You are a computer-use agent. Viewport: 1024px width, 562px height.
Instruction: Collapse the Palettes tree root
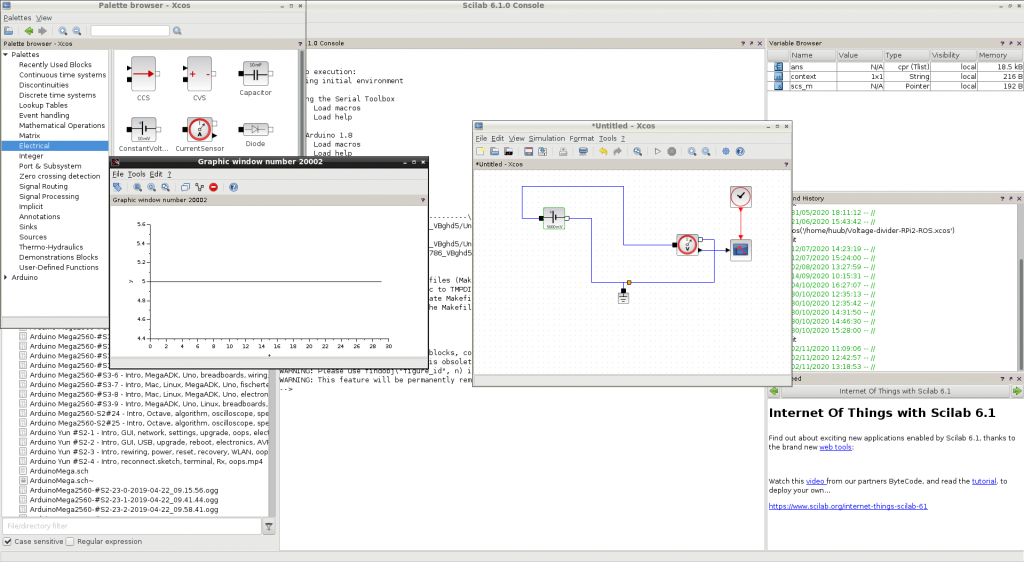pos(6,55)
